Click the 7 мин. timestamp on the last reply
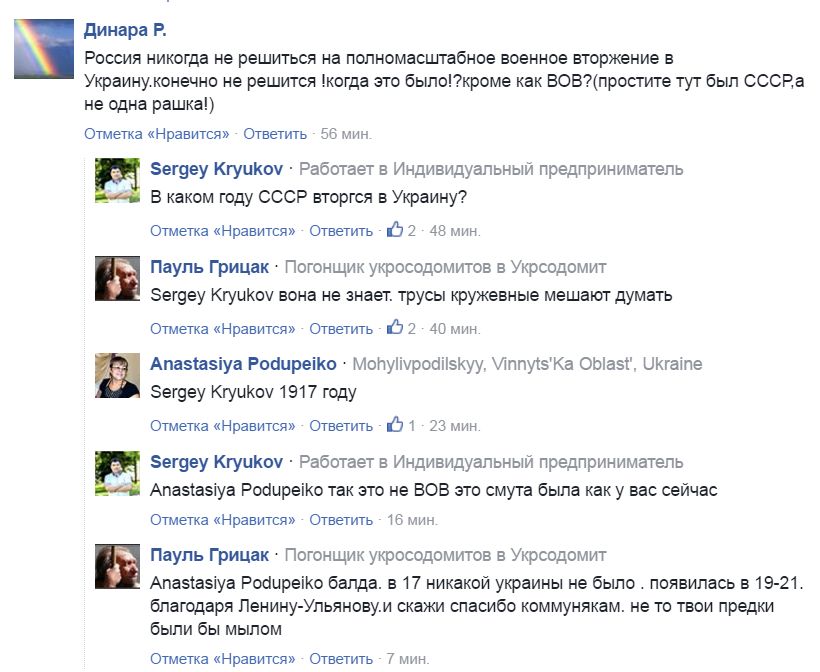Image resolution: width=820 pixels, height=672 pixels. [x=407, y=658]
